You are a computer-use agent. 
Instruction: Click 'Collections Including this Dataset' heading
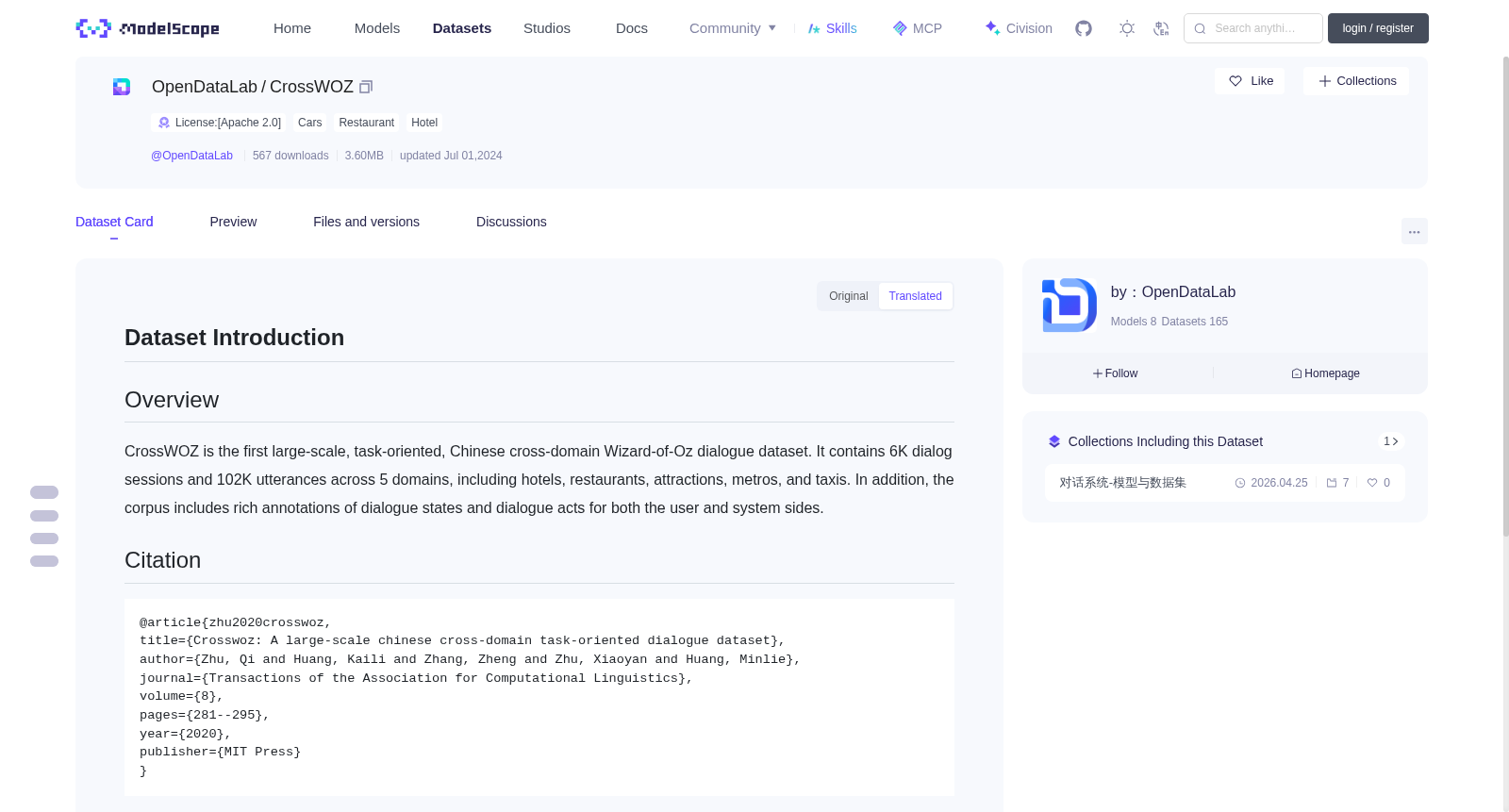(1166, 441)
